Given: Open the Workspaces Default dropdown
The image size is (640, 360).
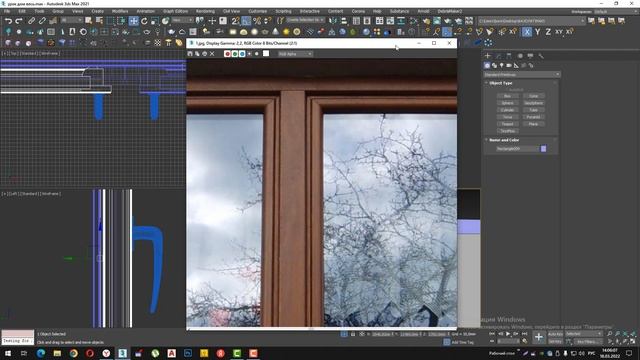Looking at the screenshot, I should [616, 11].
